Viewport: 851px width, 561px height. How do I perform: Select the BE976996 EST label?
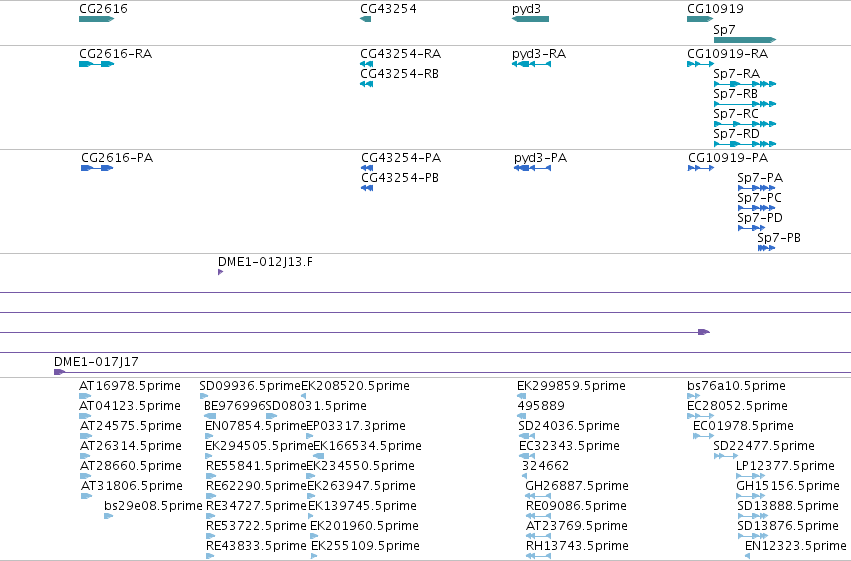(x=234, y=406)
